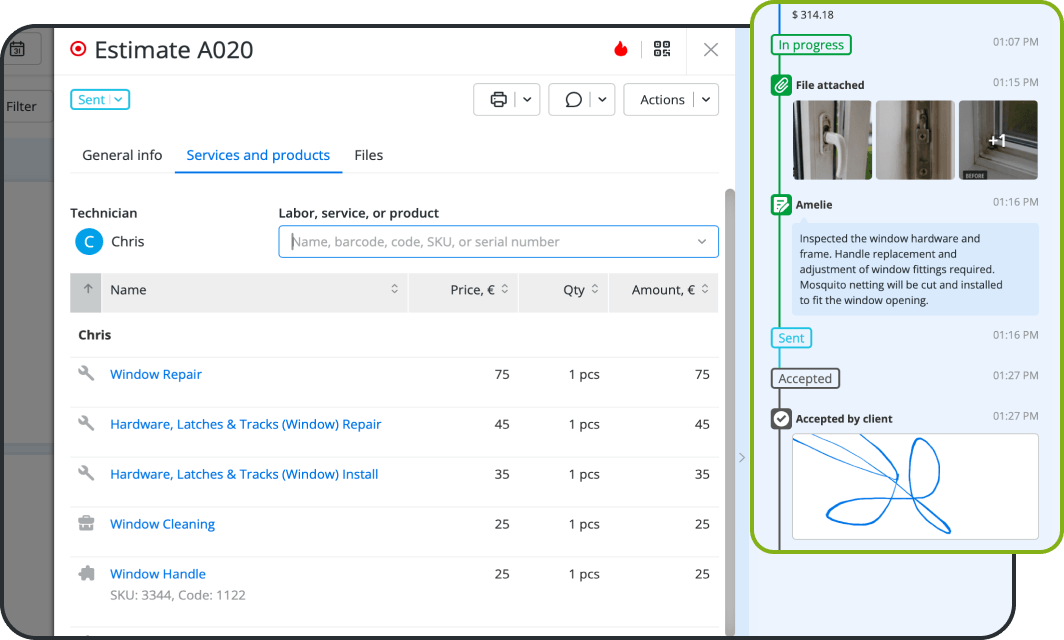Open the window handle photo thumbnail
Image resolution: width=1064 pixels, height=640 pixels.
(832, 140)
